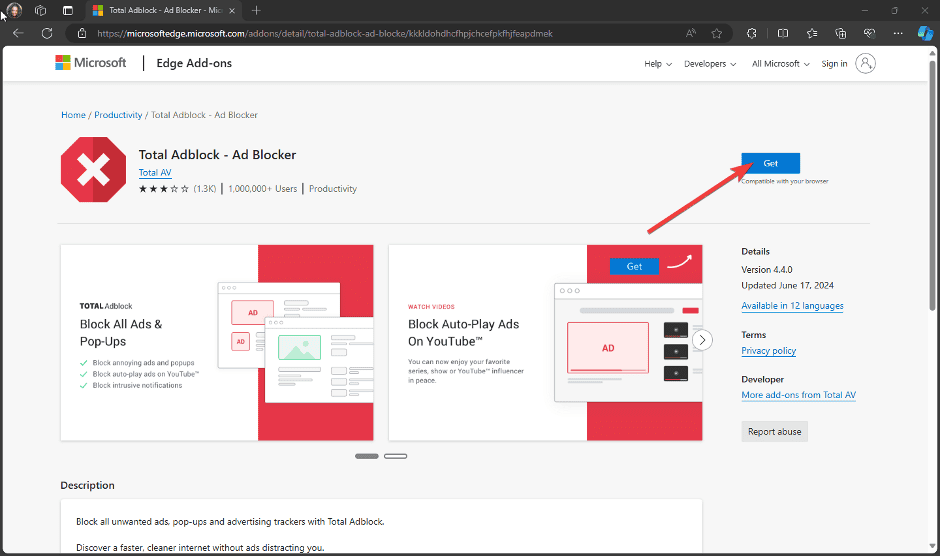The height and width of the screenshot is (556, 940).
Task: Add this page to favorites star
Action: point(716,34)
